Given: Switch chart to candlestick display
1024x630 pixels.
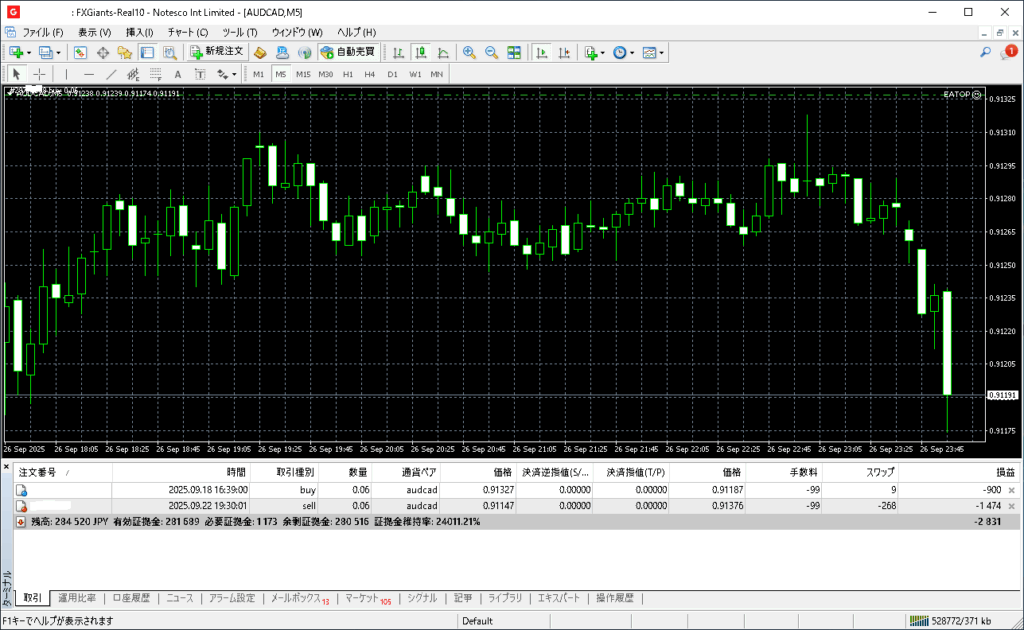Looking at the screenshot, I should tap(421, 52).
